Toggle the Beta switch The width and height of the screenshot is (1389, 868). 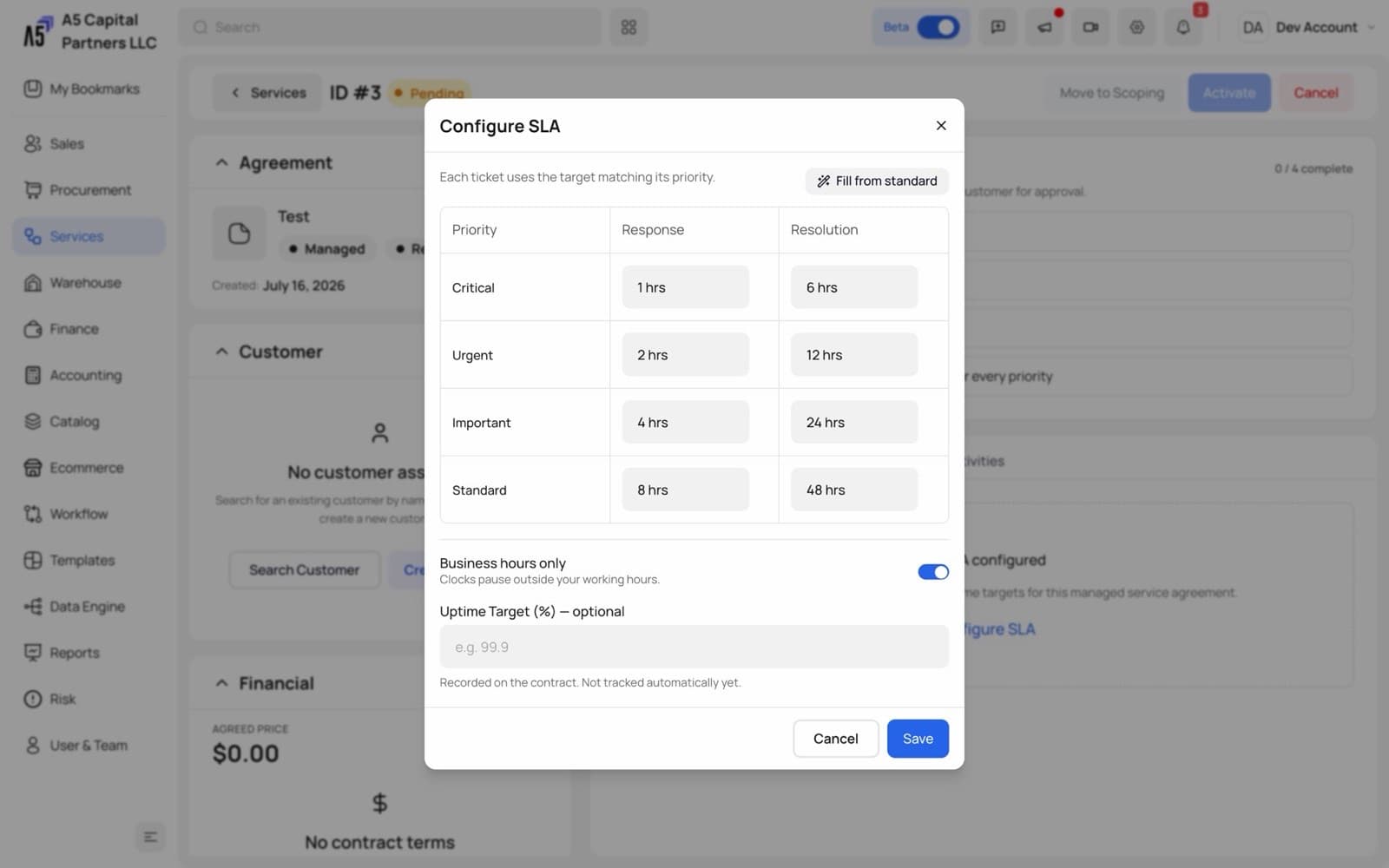(x=938, y=27)
